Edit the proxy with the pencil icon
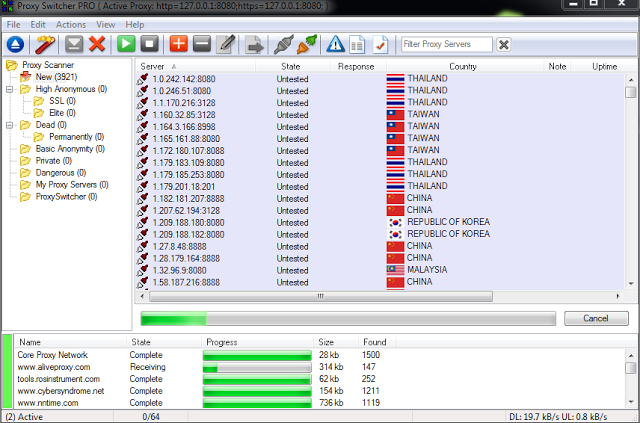This screenshot has height=423, width=640. (226, 44)
